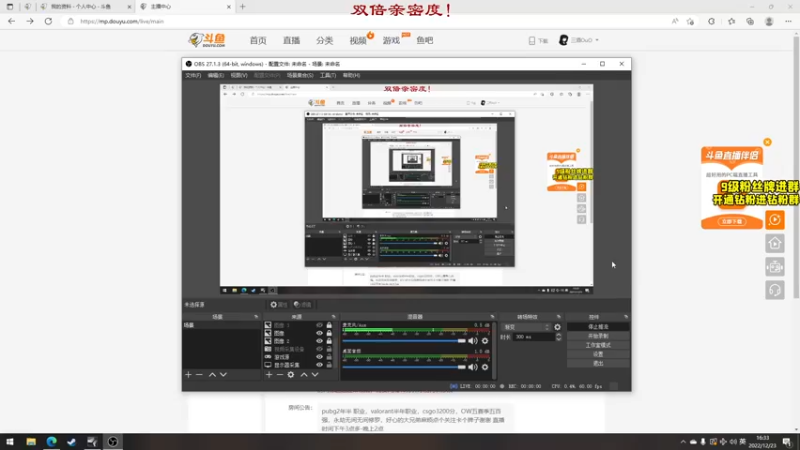Toggle visibility eye for 图像 1 source

(x=319, y=325)
